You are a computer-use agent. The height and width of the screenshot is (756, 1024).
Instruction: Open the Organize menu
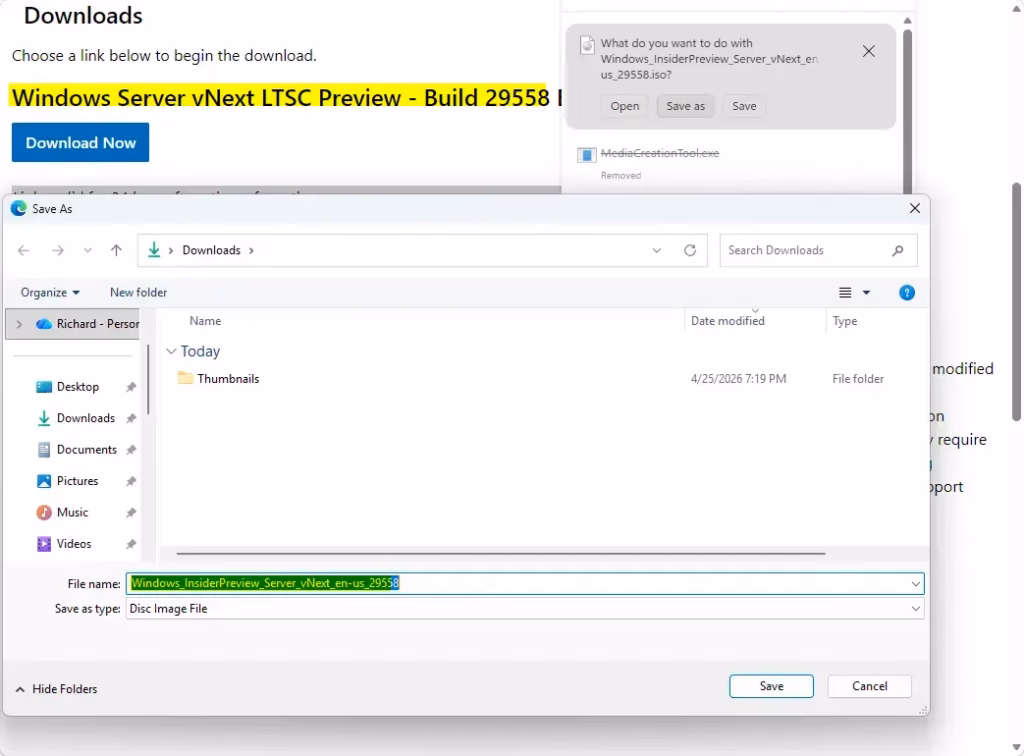click(50, 293)
